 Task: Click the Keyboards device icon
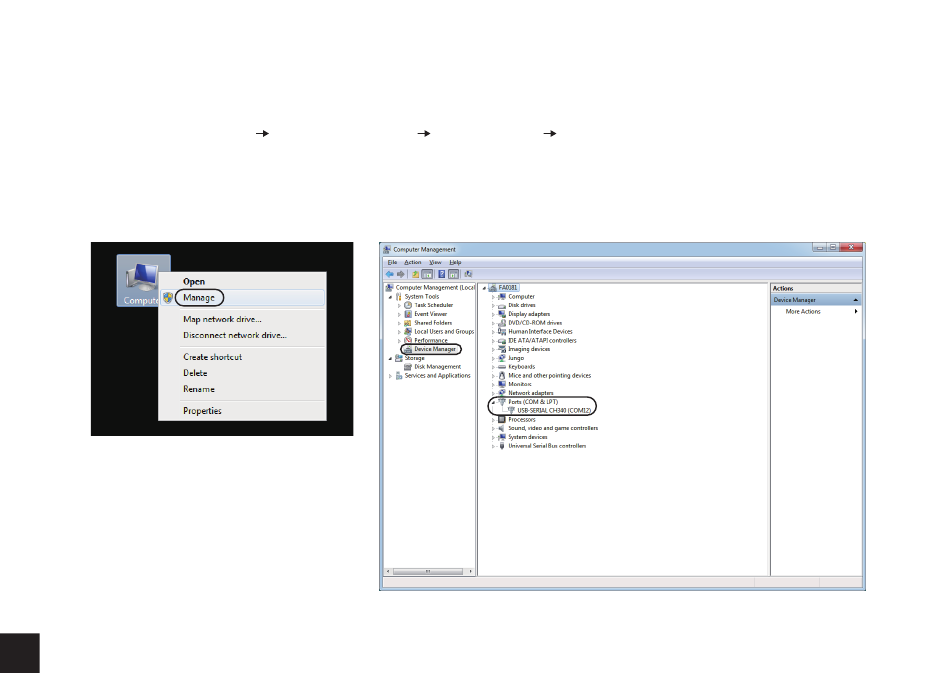click(x=502, y=366)
